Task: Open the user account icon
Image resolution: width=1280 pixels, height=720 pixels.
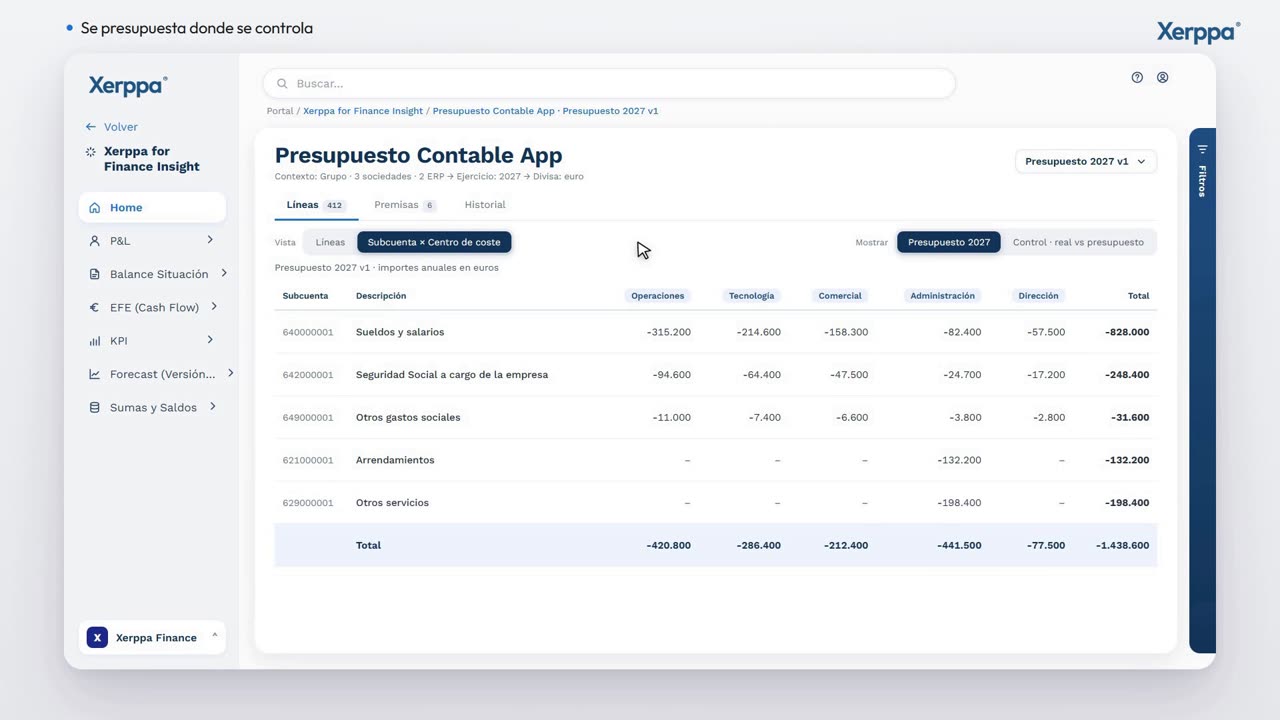Action: tap(1162, 77)
